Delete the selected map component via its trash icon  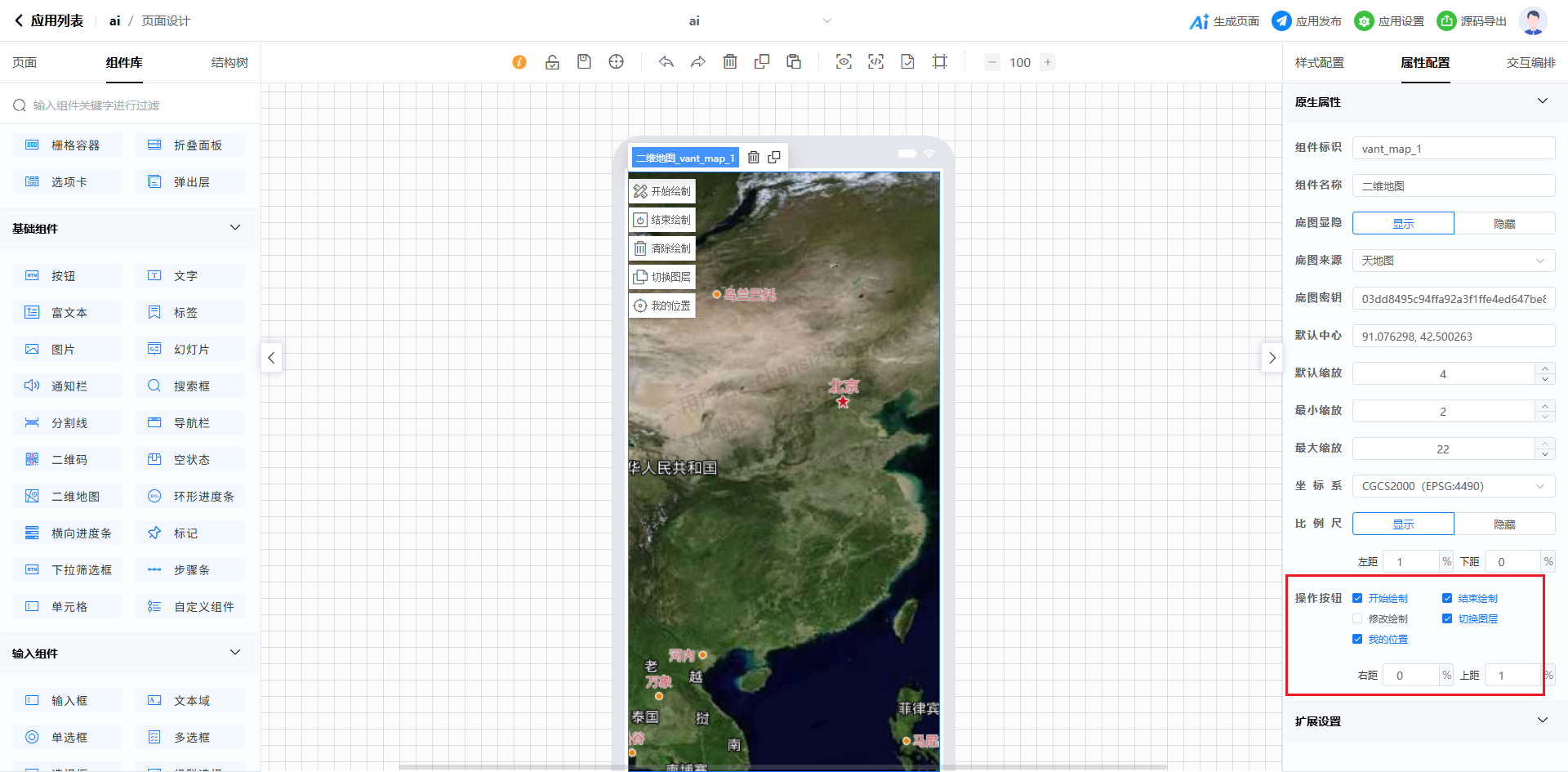coord(754,158)
